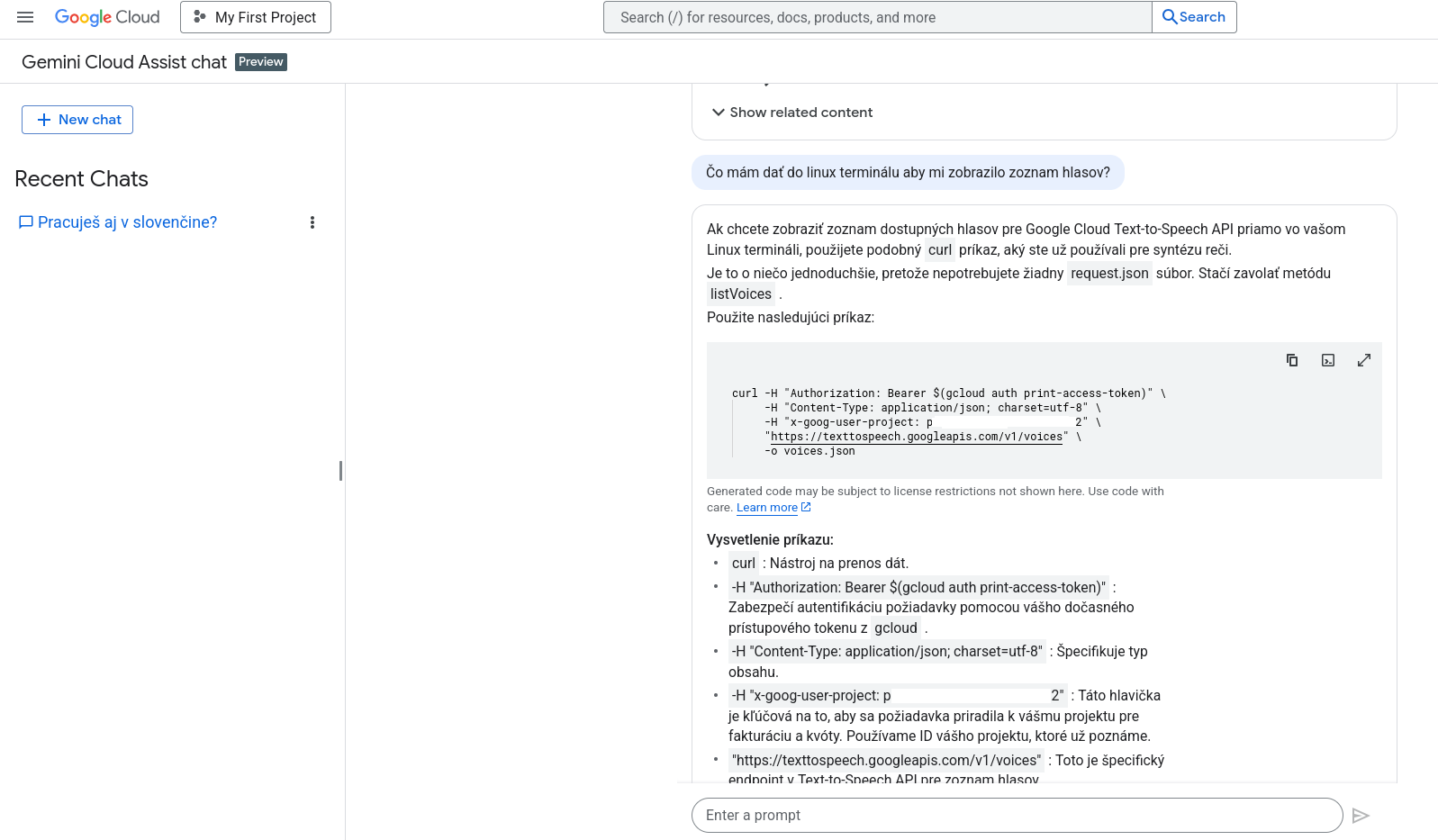Expand Show related content
Screen dimensions: 1438x840
tap(792, 113)
